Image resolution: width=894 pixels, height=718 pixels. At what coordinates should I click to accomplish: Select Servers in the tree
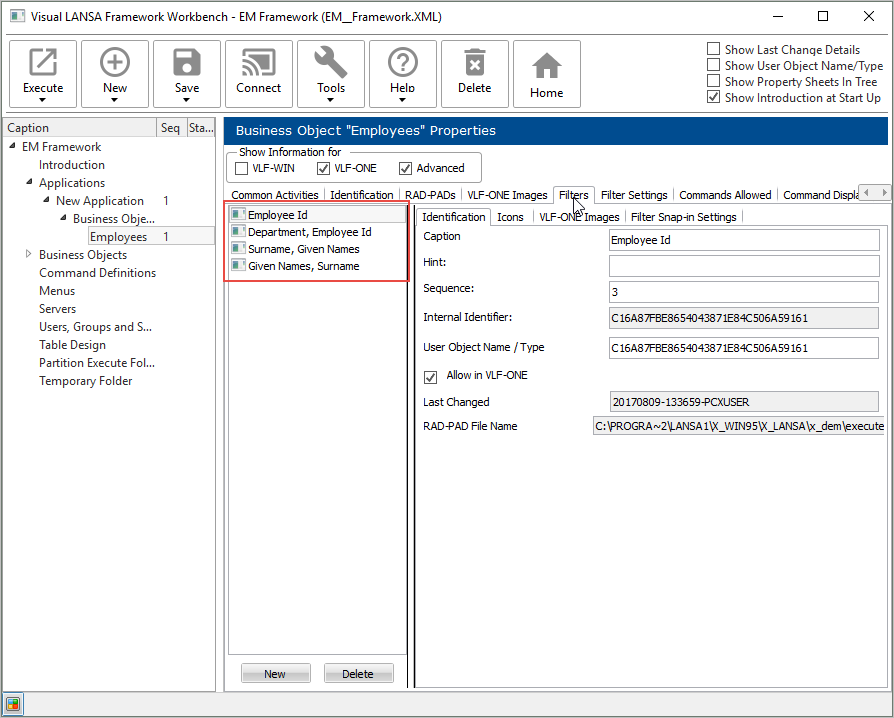coord(57,309)
